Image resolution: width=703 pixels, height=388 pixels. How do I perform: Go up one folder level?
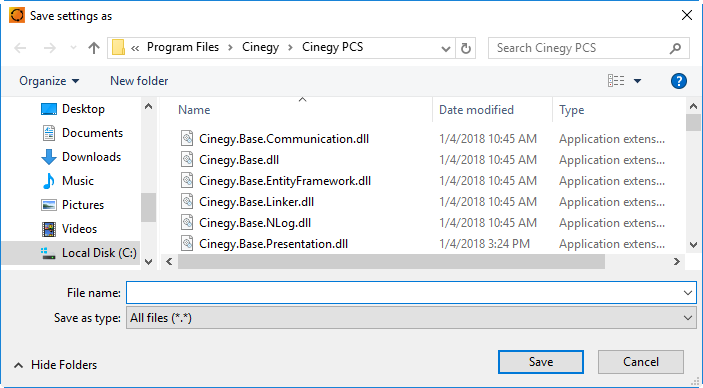(94, 48)
